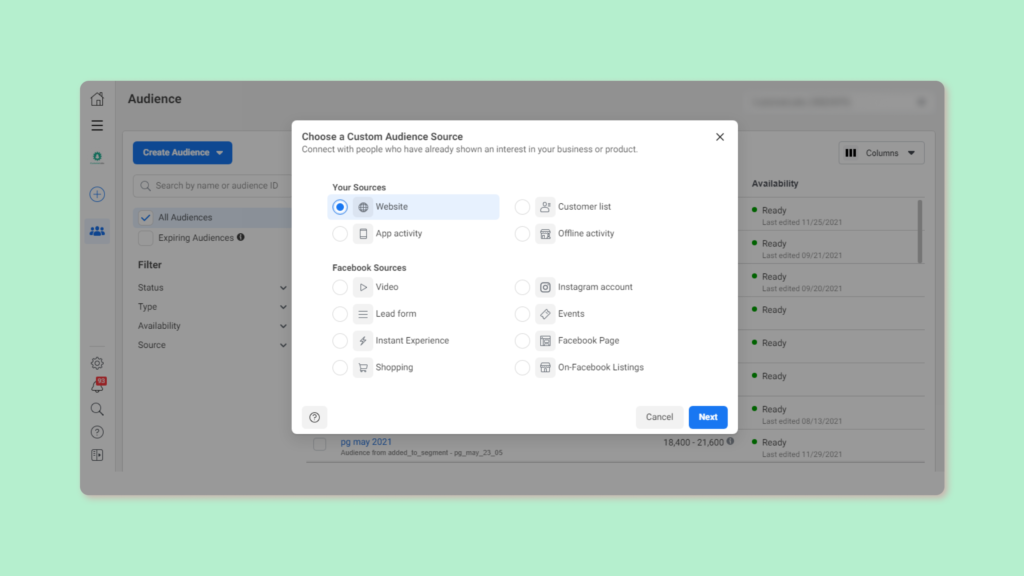Select the Shopping radio button

tap(340, 368)
